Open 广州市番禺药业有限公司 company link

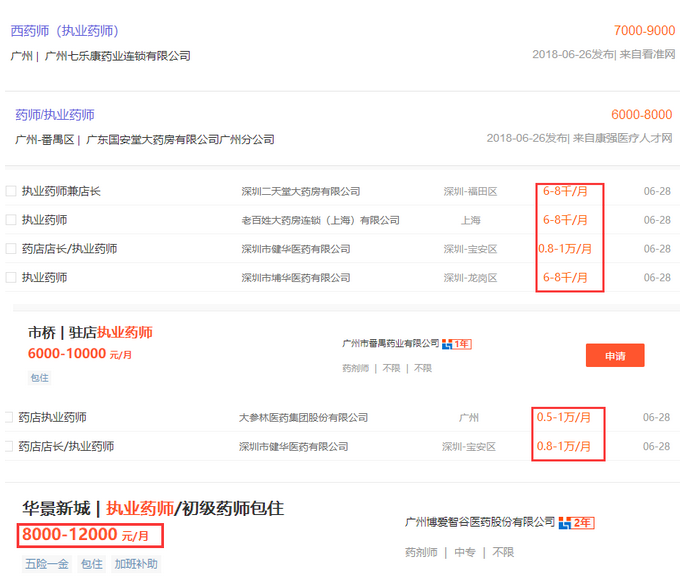click(x=391, y=344)
